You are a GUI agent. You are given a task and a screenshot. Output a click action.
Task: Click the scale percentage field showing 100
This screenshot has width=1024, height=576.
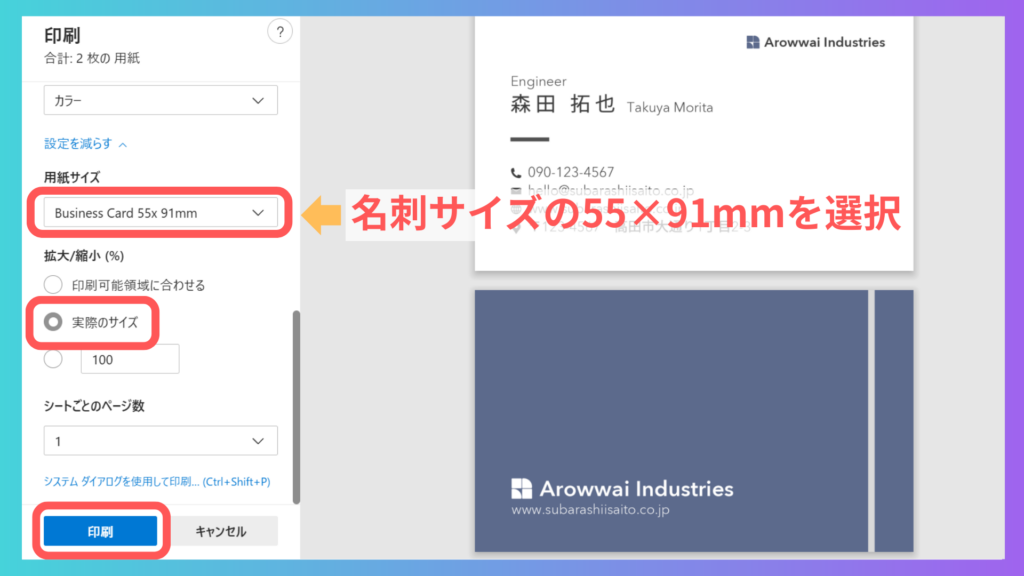(x=134, y=359)
